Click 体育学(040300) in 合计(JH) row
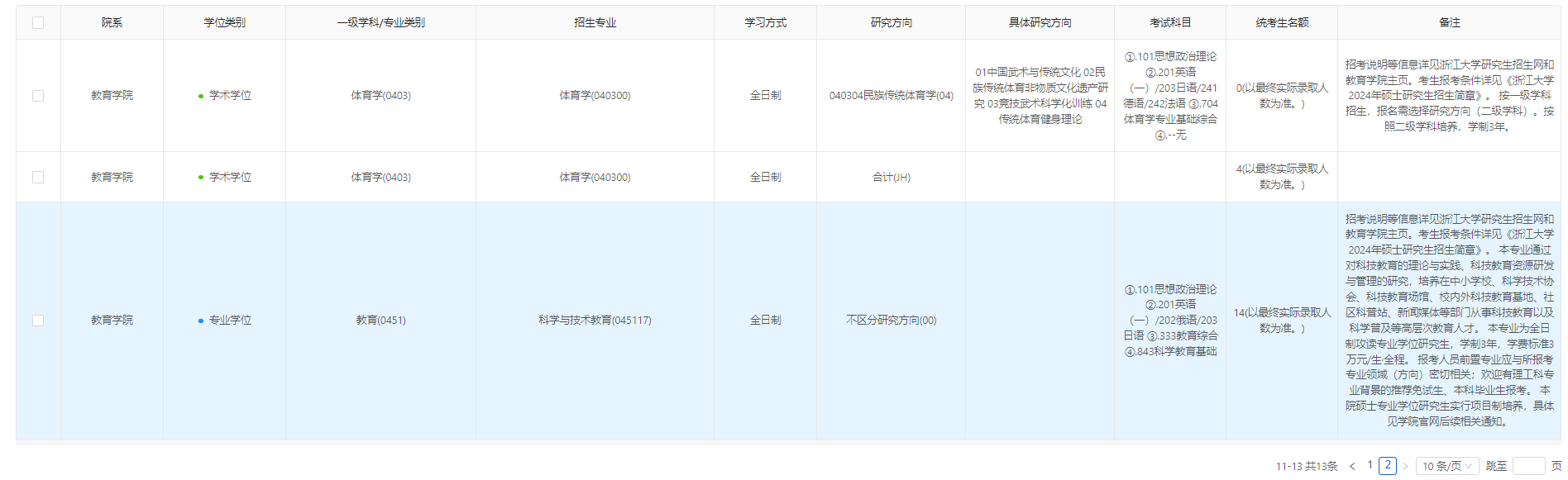The width and height of the screenshot is (1568, 480). [595, 178]
